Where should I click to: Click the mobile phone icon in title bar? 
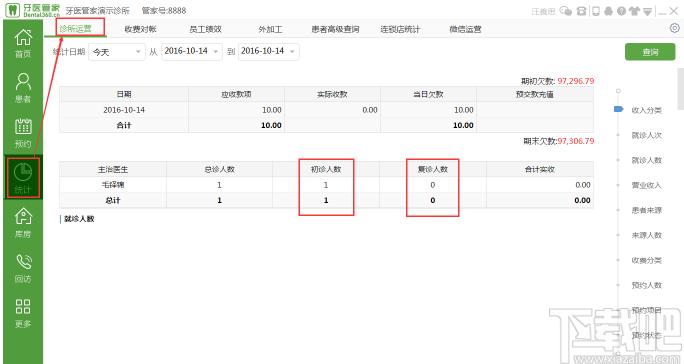595,11
